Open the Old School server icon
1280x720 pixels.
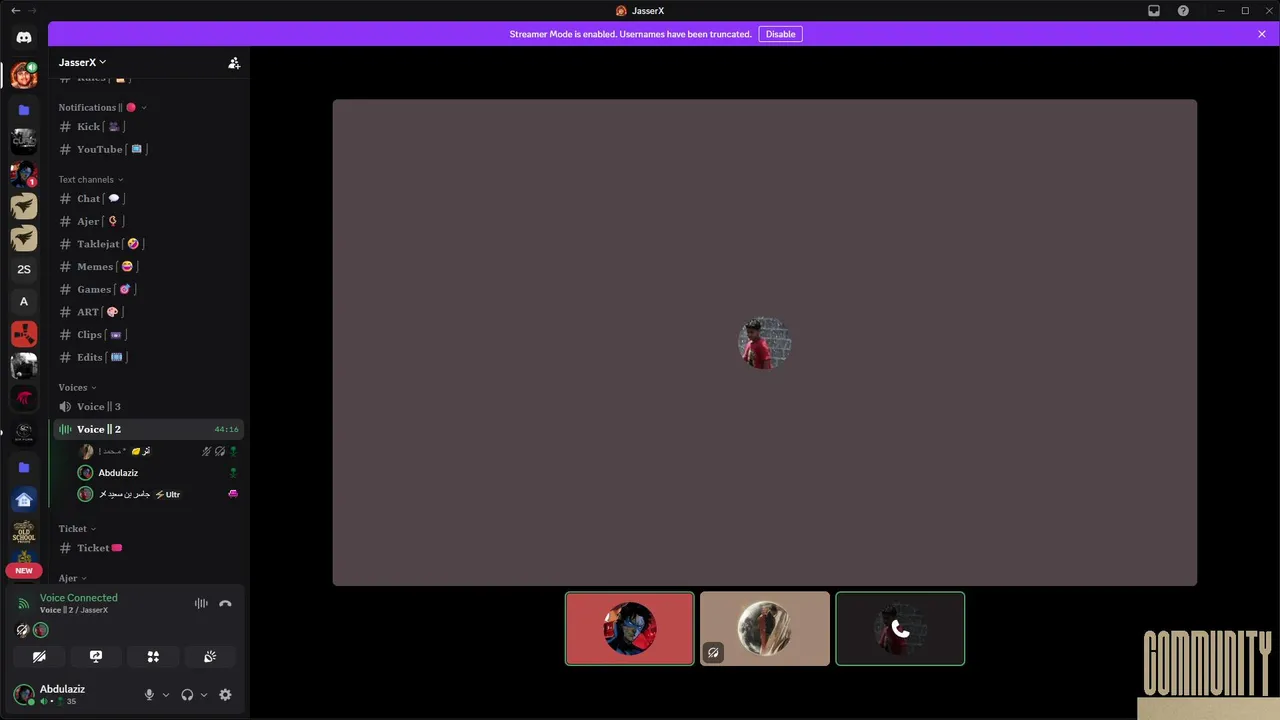pos(24,532)
